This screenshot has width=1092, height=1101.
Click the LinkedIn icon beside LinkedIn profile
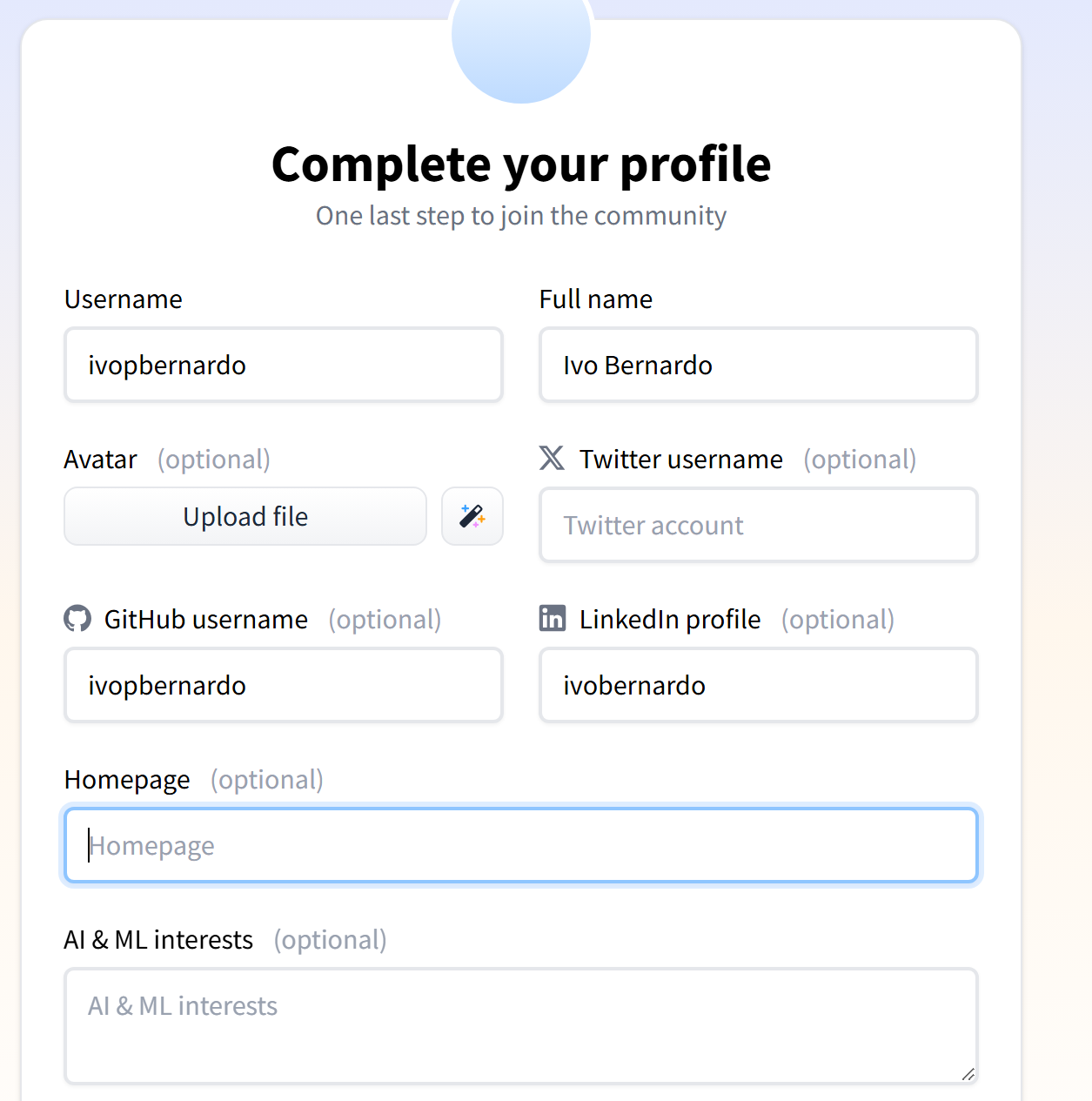tap(552, 619)
